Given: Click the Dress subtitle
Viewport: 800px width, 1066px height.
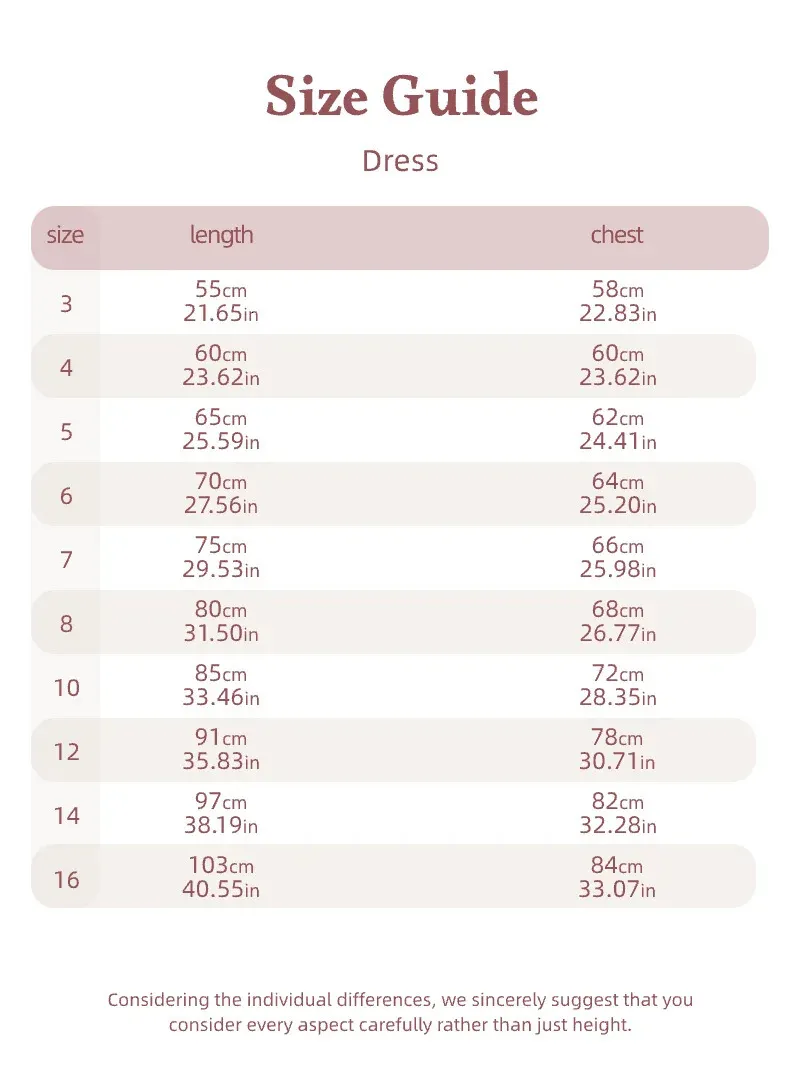Looking at the screenshot, I should [x=400, y=161].
